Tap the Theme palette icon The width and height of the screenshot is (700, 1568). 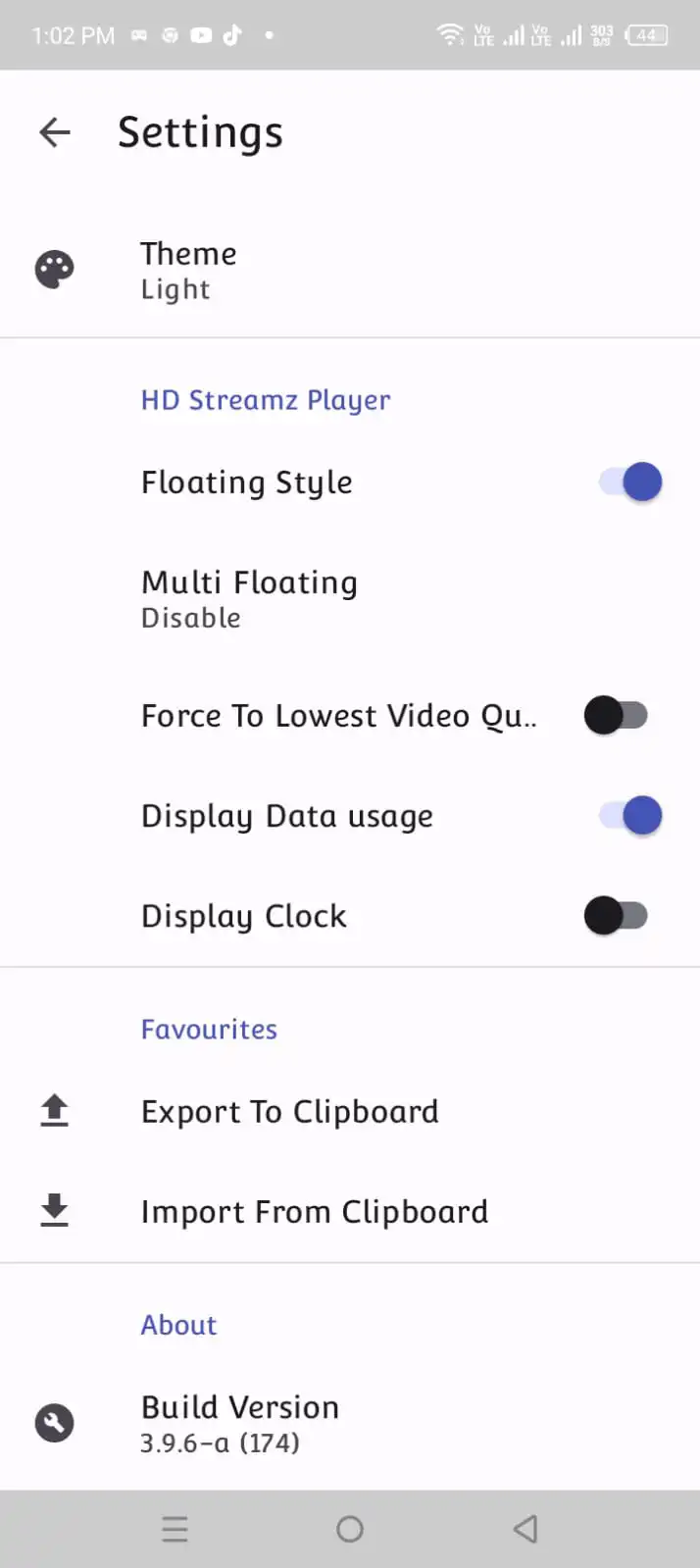pyautogui.click(x=55, y=270)
